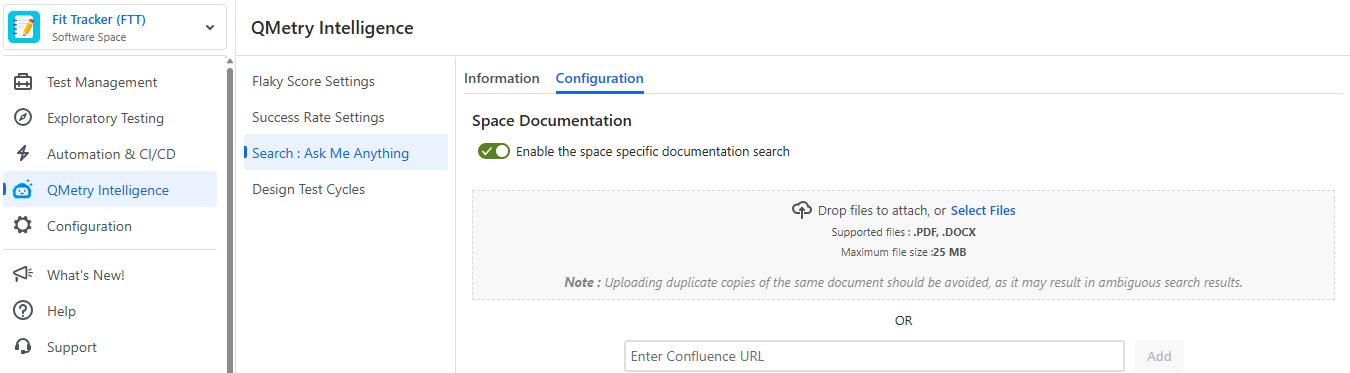Click the 'Supported files : .PDF, .DOCX' text
The height and width of the screenshot is (373, 1350).
pos(903,232)
